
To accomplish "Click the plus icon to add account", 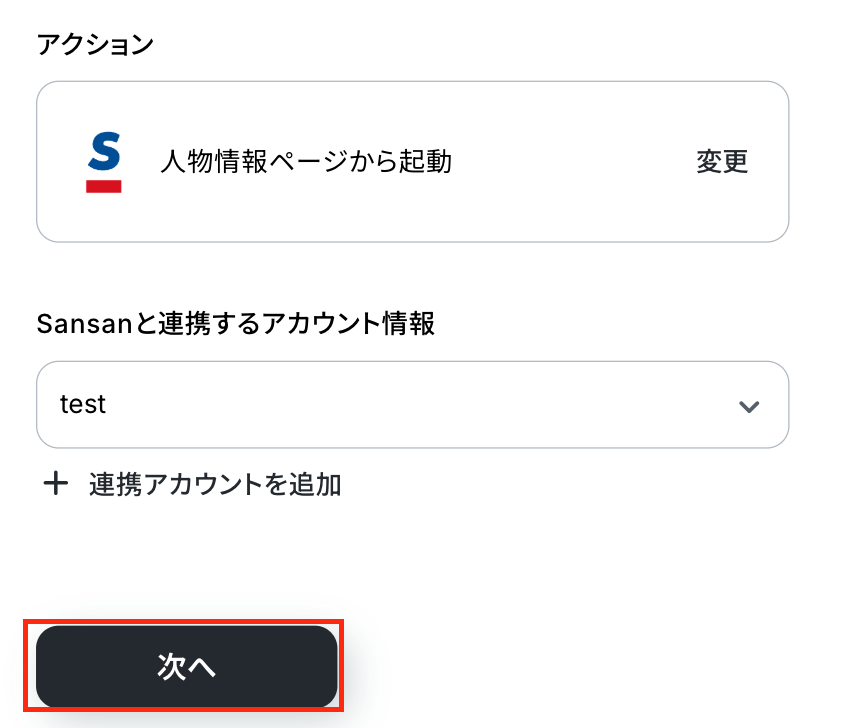I will point(56,484).
